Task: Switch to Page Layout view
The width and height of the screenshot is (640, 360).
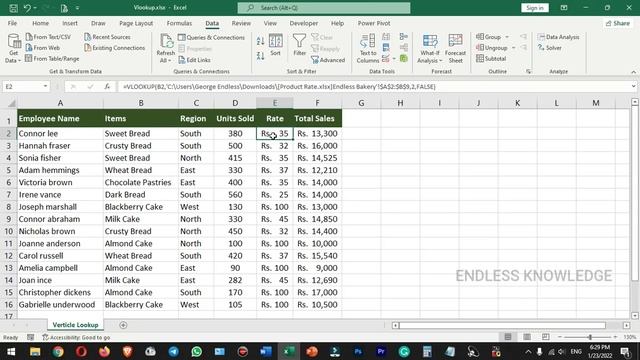Action: [527, 337]
